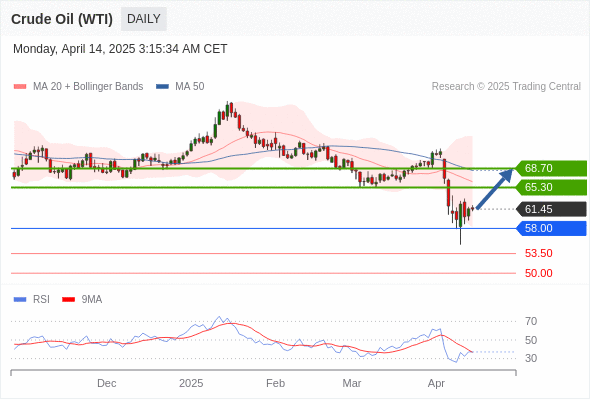This screenshot has width=590, height=400.
Task: Toggle the RSI legend label
Action: pyautogui.click(x=41, y=300)
